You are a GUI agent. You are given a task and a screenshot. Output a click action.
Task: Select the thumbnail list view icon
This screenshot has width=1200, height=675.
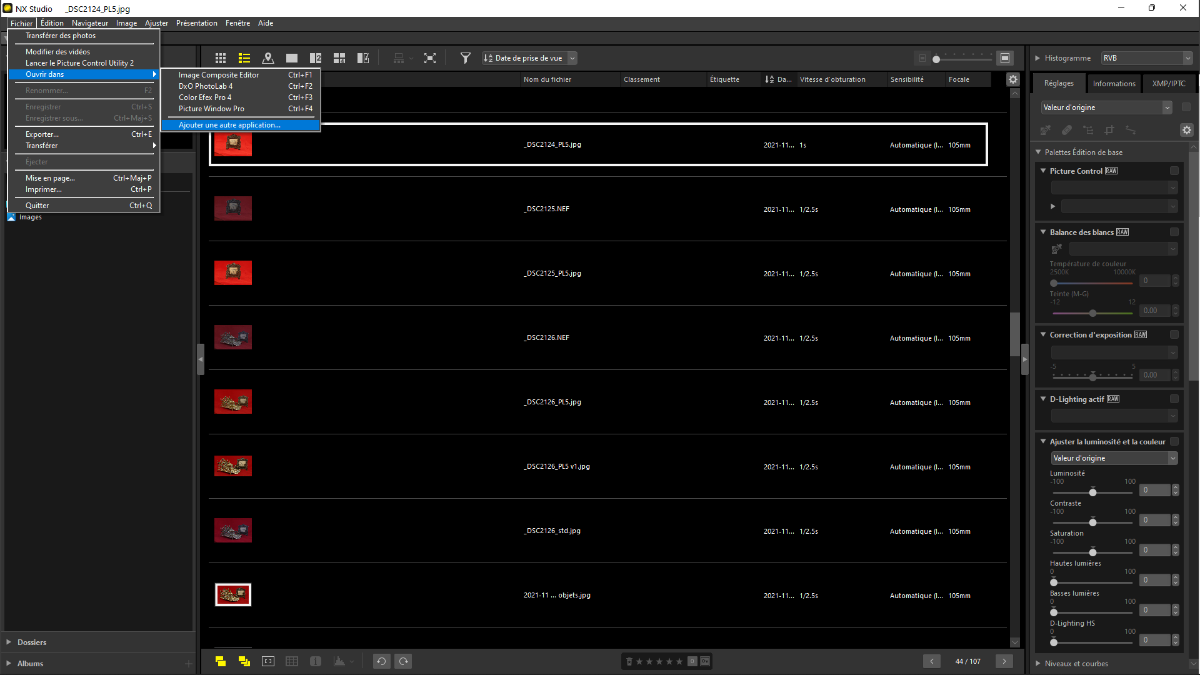pyautogui.click(x=244, y=58)
